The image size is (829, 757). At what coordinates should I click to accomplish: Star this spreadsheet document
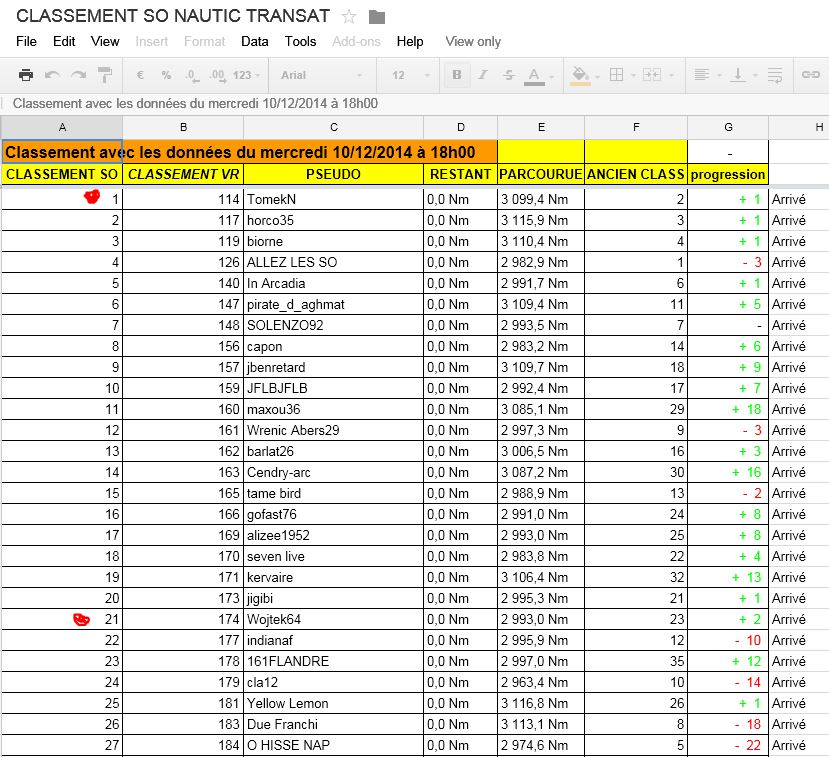[x=349, y=16]
